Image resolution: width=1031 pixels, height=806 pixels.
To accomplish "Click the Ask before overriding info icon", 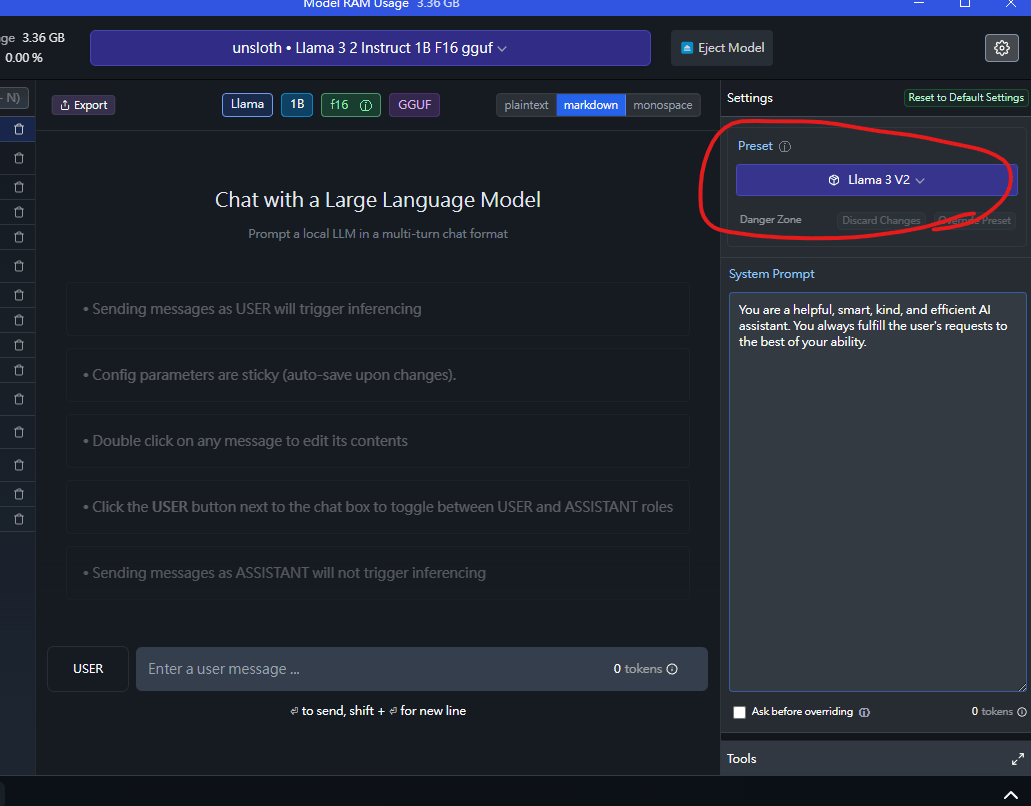I will click(864, 712).
